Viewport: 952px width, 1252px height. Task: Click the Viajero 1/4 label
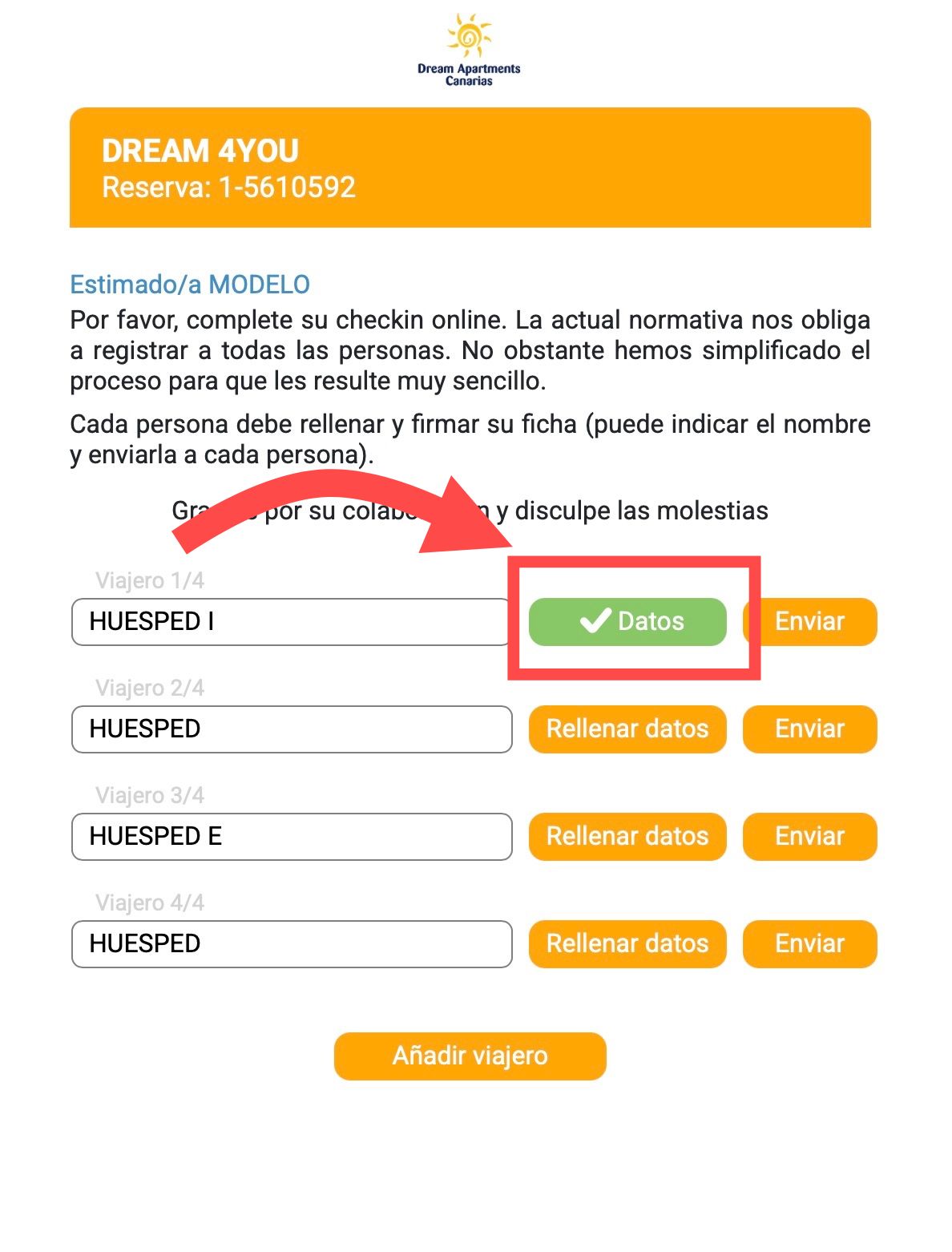[150, 580]
